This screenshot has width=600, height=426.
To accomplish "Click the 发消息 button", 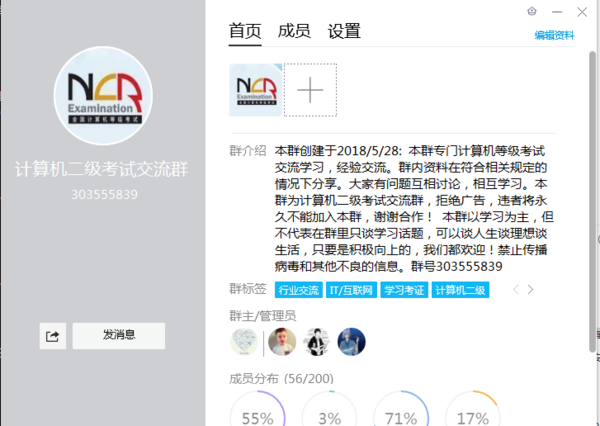I will [119, 336].
